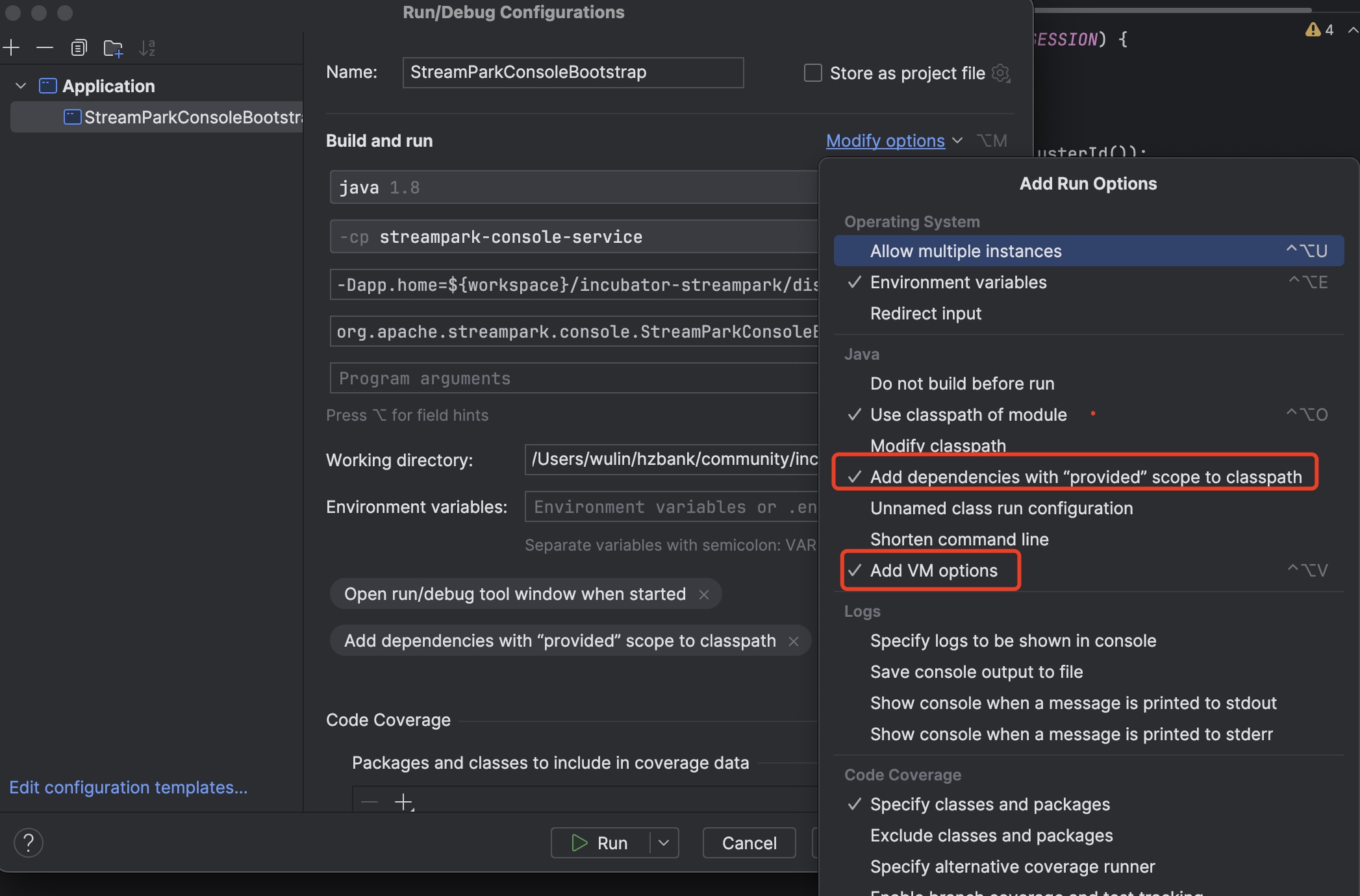This screenshot has height=896, width=1360.
Task: Uncheck Add VM options in menu
Action: coord(933,571)
